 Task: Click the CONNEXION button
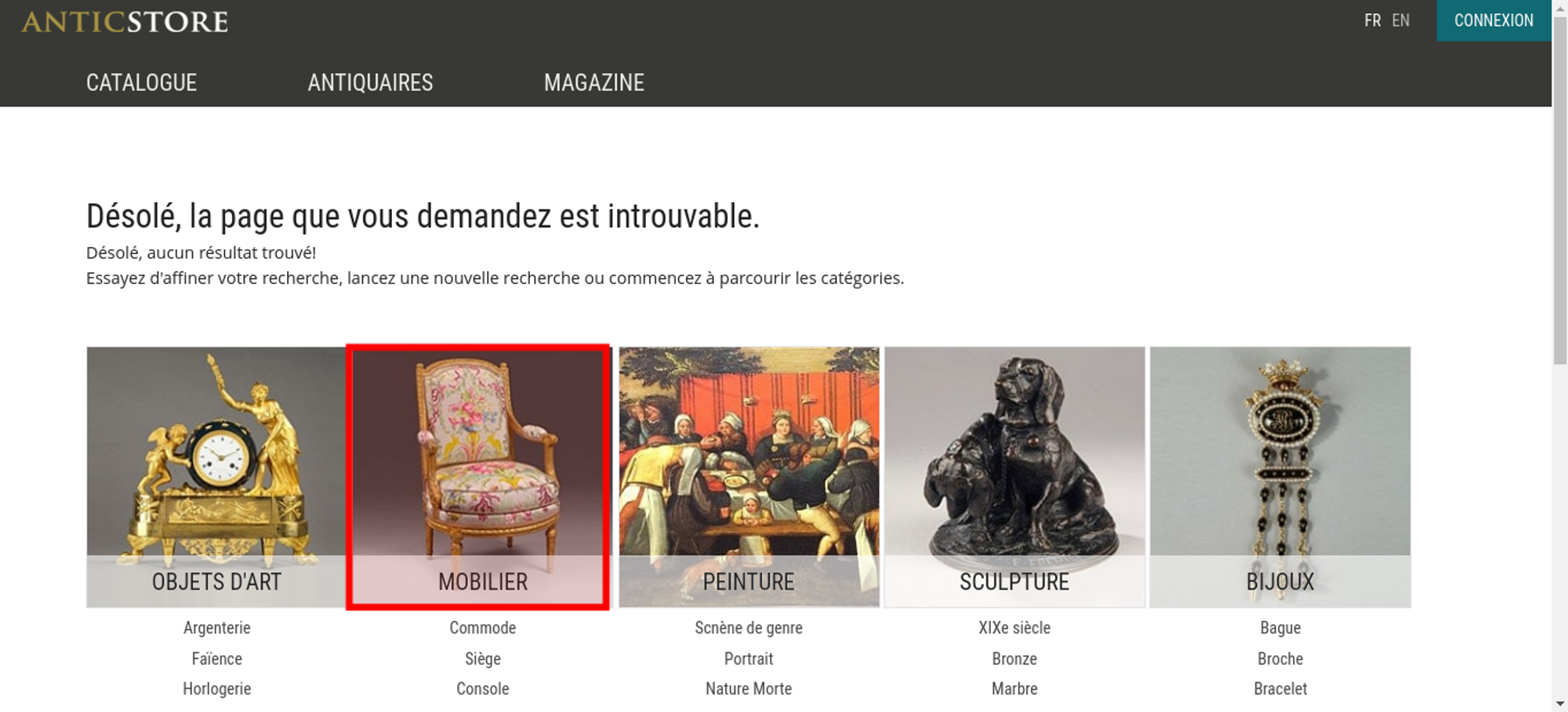[1494, 20]
